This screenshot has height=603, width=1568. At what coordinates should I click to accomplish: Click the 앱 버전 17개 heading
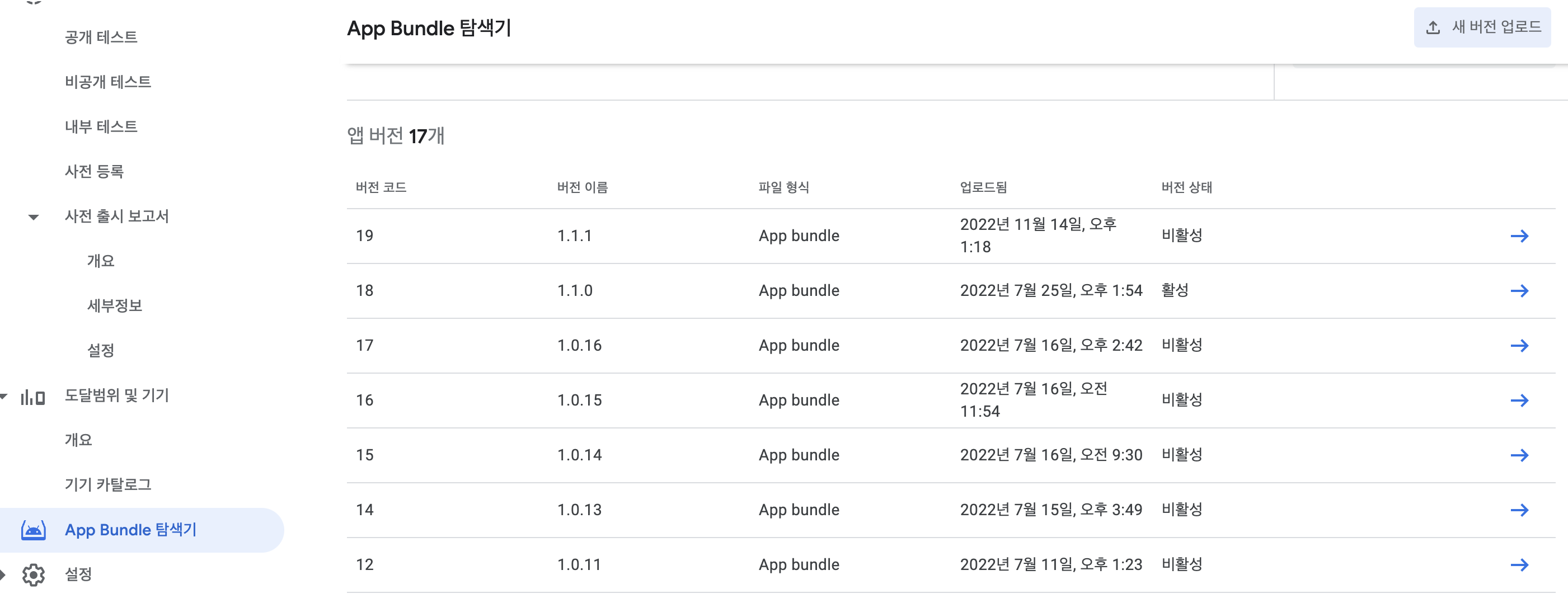396,136
